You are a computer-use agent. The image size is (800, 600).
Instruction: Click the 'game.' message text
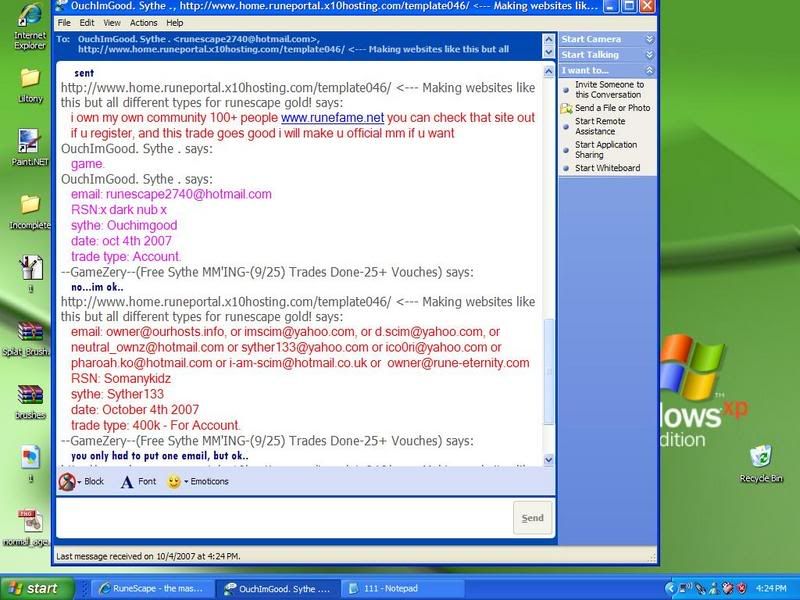coord(87,164)
